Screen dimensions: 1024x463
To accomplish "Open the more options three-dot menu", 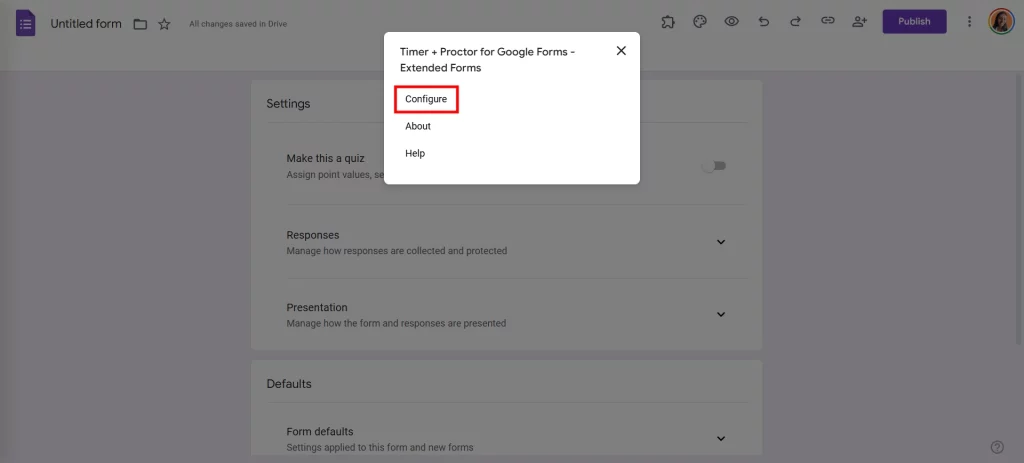I will point(969,21).
